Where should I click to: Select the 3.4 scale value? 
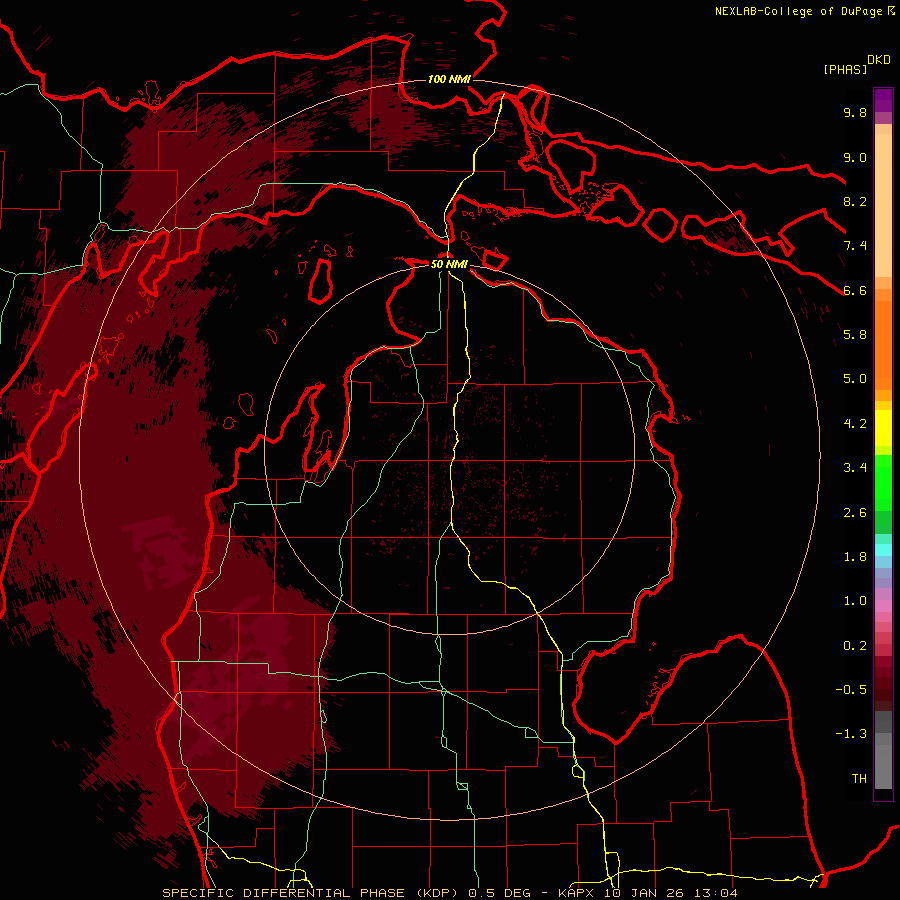(x=855, y=468)
